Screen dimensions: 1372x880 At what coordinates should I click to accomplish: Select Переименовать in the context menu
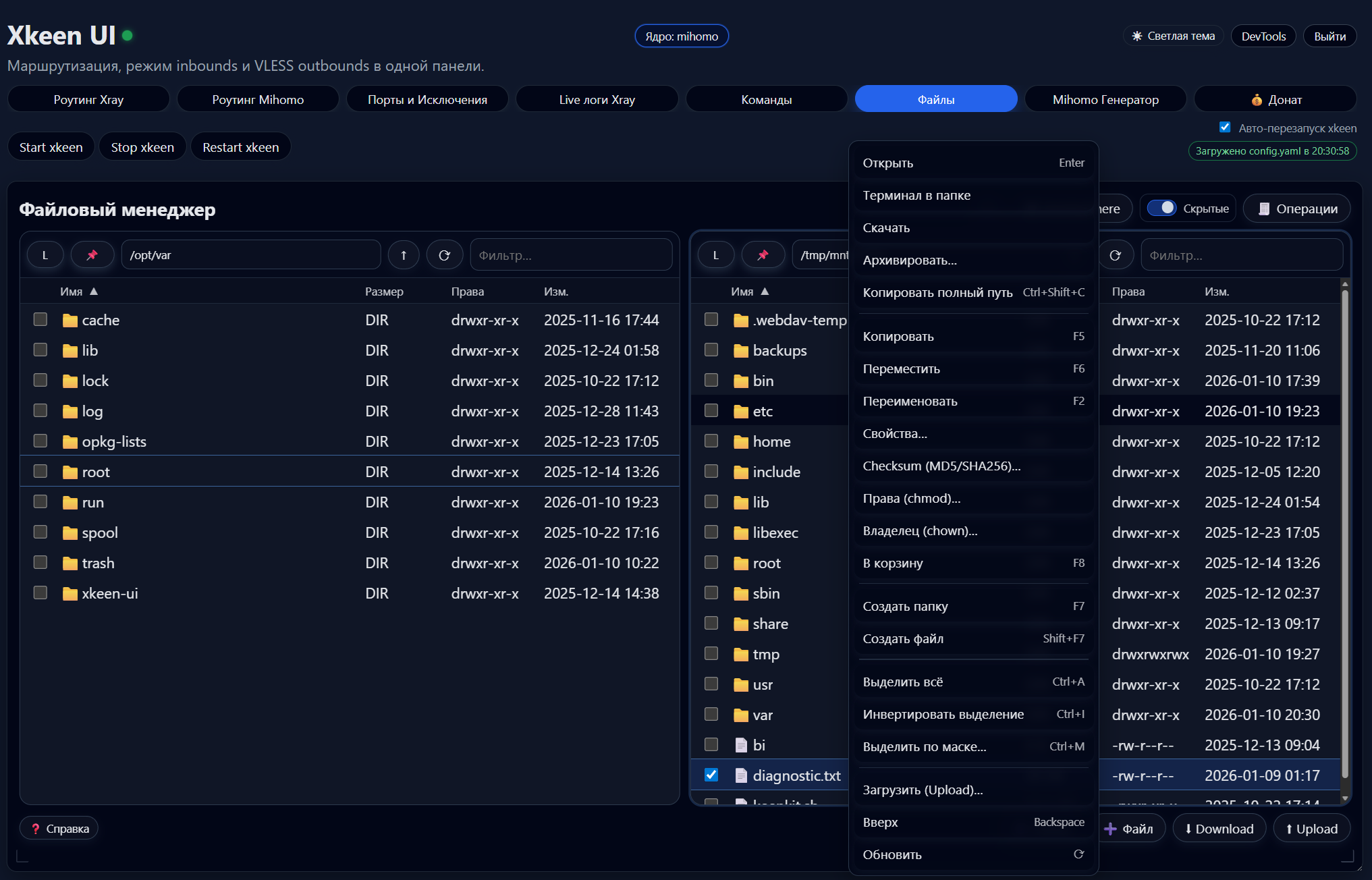click(x=910, y=401)
